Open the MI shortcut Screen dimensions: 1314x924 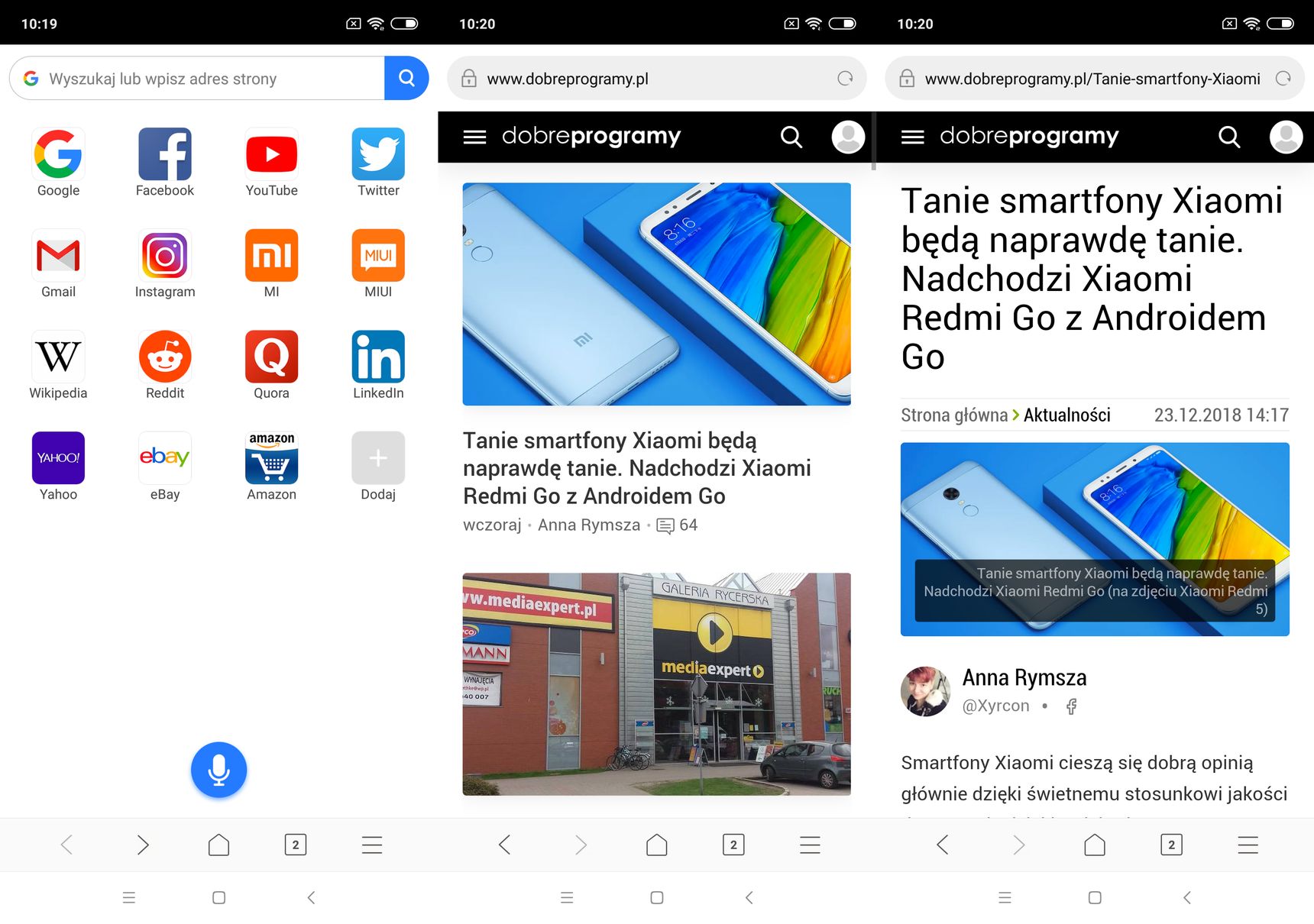tap(271, 255)
